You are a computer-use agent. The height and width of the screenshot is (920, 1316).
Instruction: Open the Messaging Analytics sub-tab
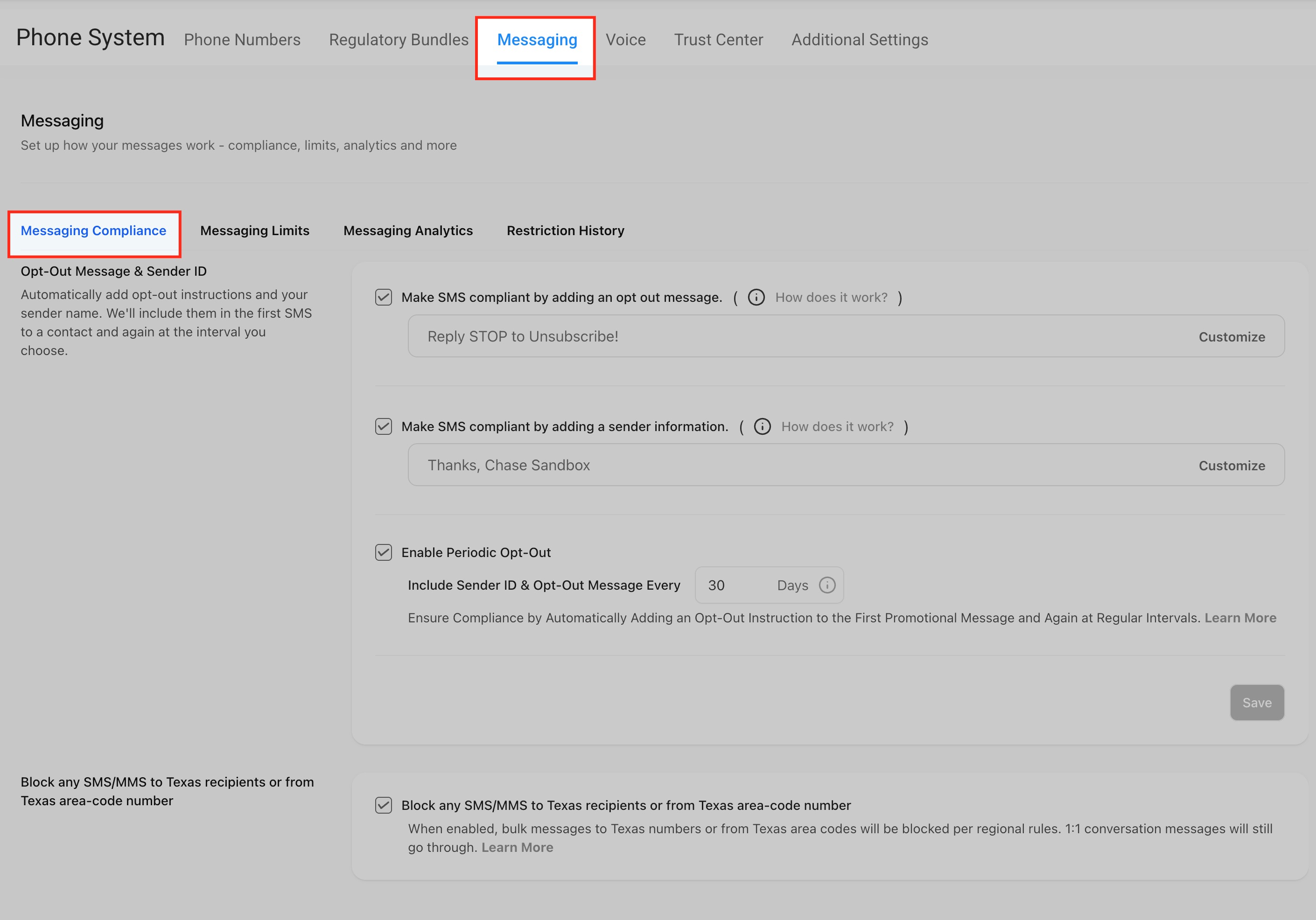[x=407, y=230]
